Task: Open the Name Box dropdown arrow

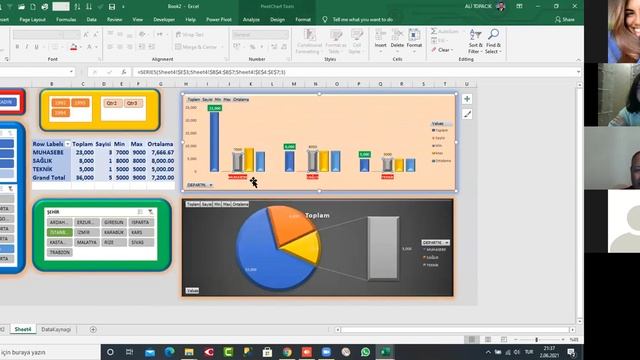Action: point(71,72)
